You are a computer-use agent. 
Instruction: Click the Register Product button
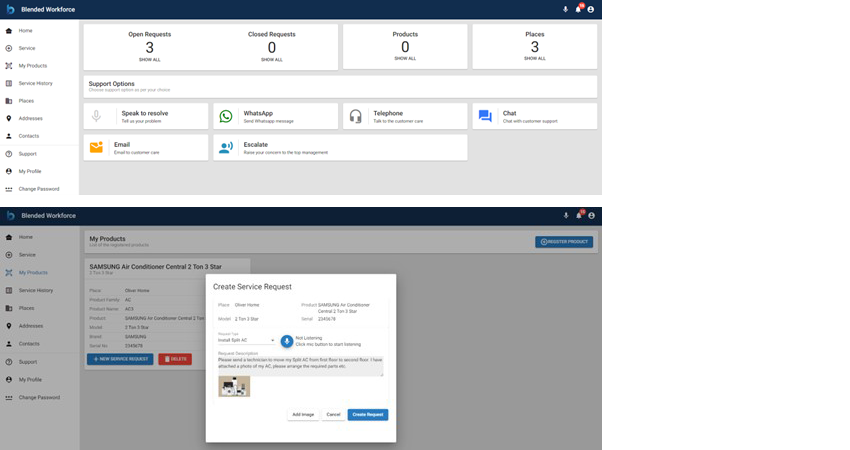(x=564, y=242)
